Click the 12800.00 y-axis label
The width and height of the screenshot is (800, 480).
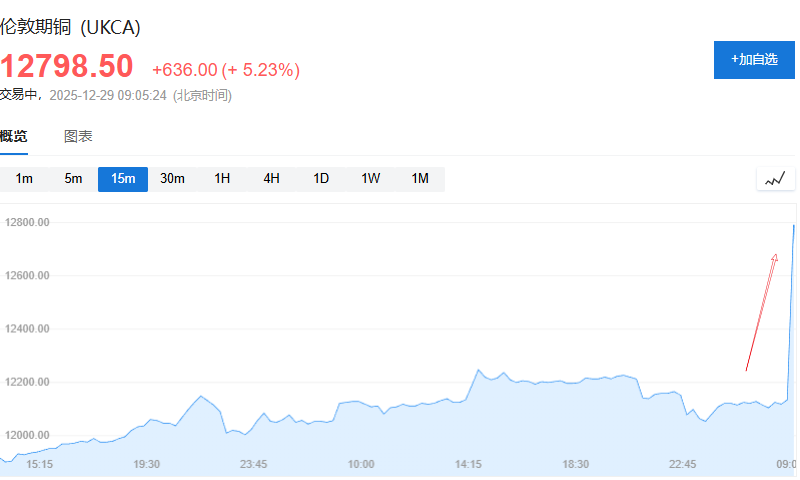pyautogui.click(x=28, y=223)
